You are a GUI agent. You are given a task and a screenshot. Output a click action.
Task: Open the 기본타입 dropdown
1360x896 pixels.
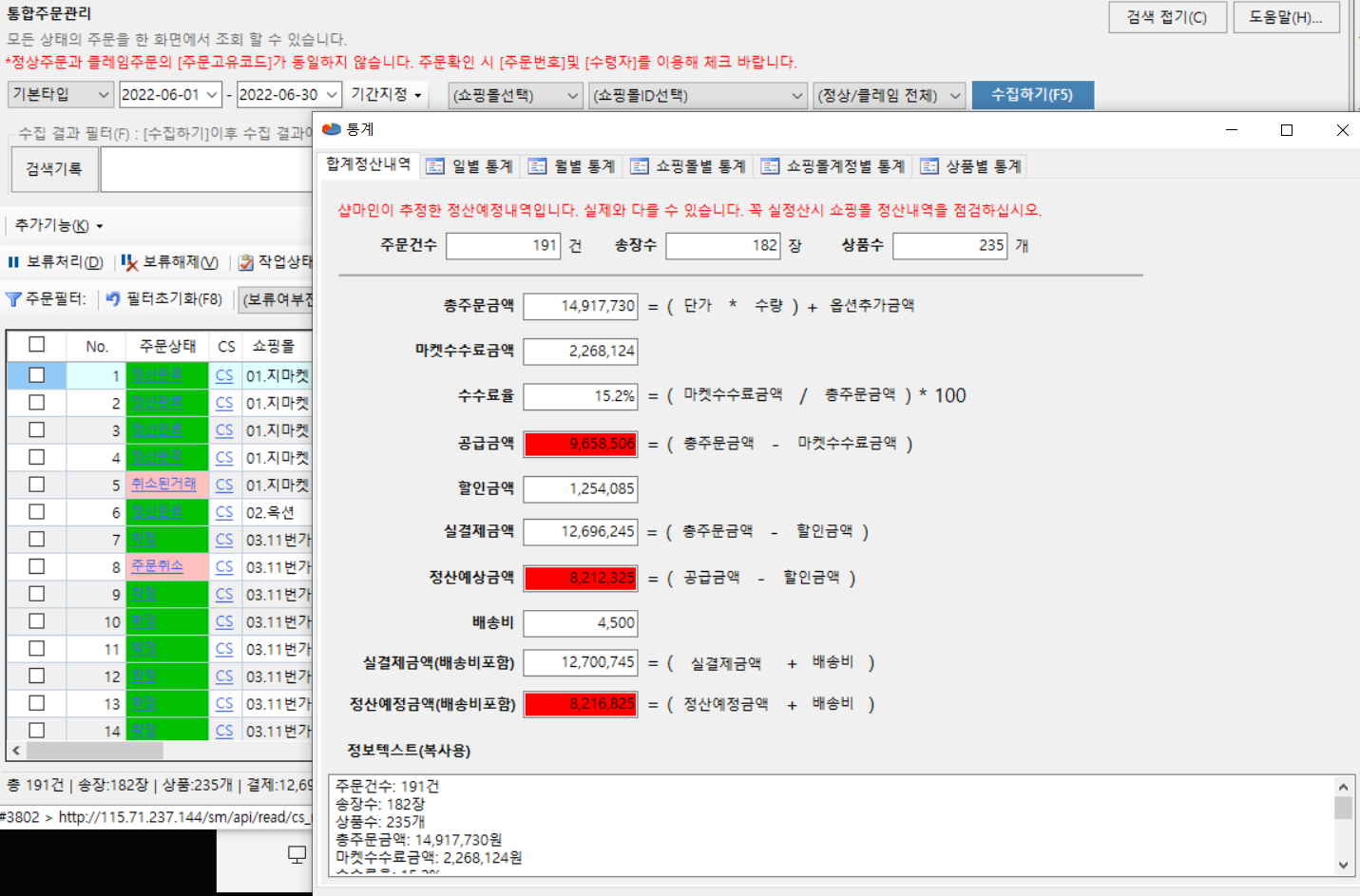pos(61,95)
